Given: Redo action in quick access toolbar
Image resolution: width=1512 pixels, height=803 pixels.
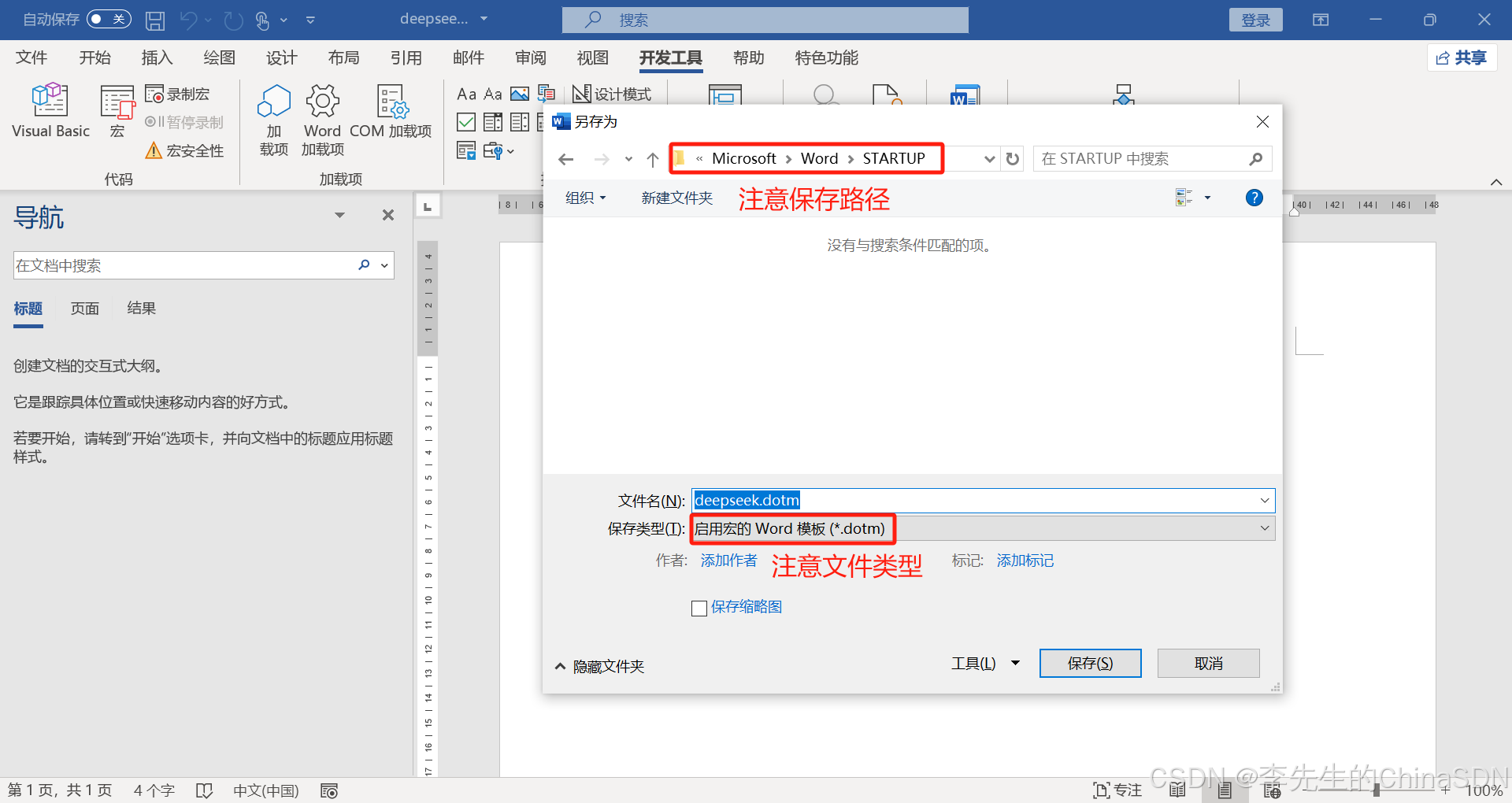Looking at the screenshot, I should (233, 20).
